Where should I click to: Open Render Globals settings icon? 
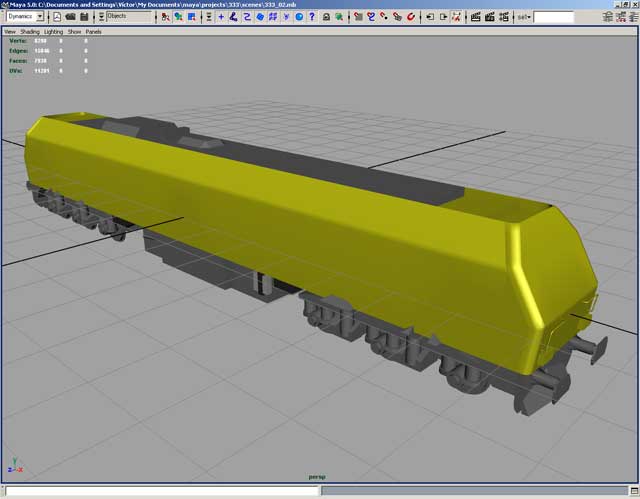tap(504, 17)
